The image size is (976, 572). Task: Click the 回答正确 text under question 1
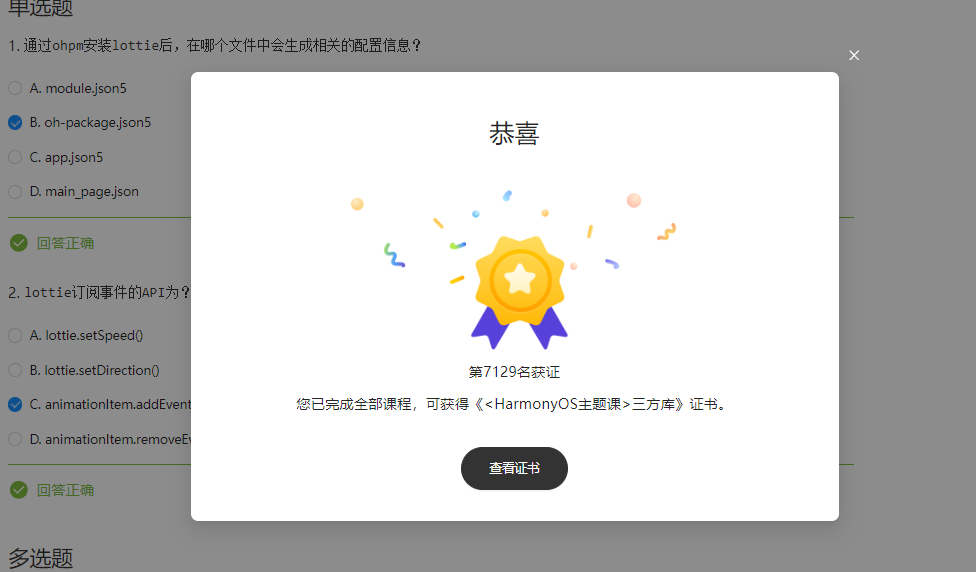tap(65, 243)
